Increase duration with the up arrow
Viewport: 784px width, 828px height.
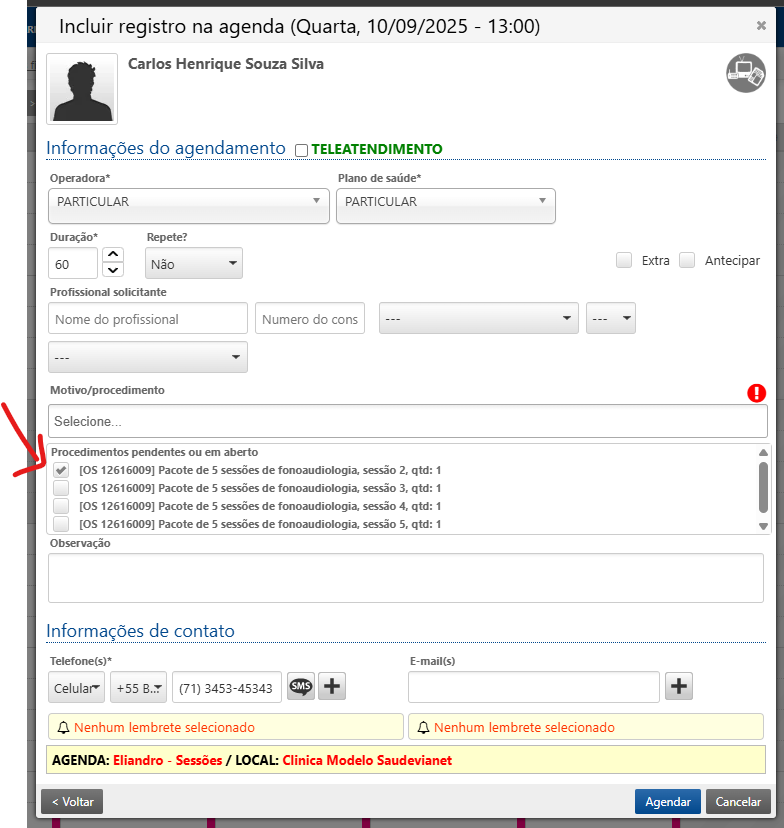coord(113,255)
